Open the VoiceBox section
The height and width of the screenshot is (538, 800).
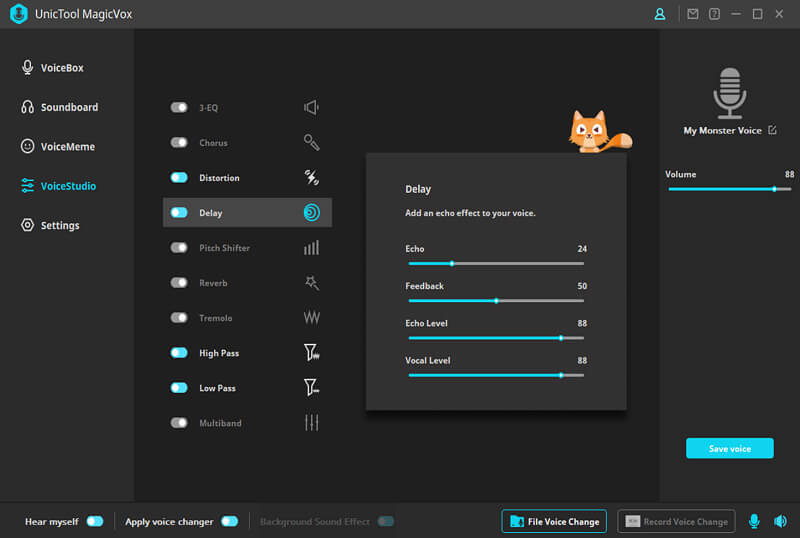(52, 67)
